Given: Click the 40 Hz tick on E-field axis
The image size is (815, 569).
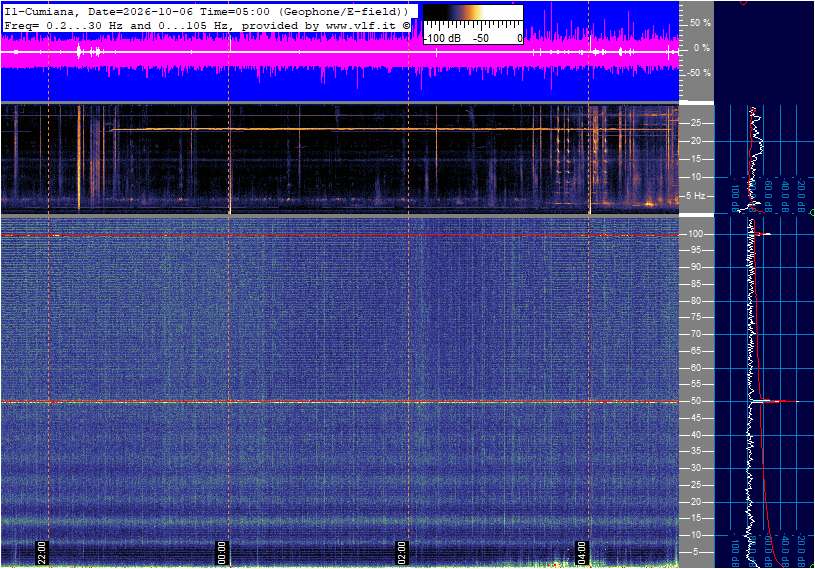Looking at the screenshot, I should 695,435.
